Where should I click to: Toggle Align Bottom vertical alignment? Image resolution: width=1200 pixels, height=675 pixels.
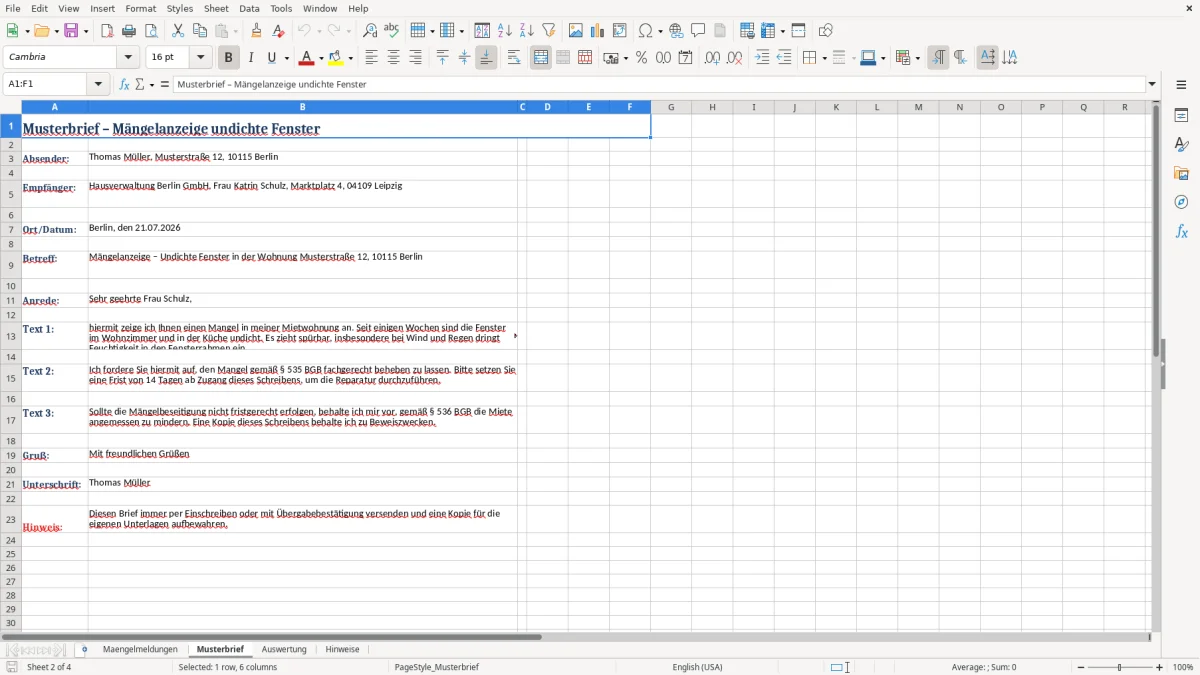[486, 58]
